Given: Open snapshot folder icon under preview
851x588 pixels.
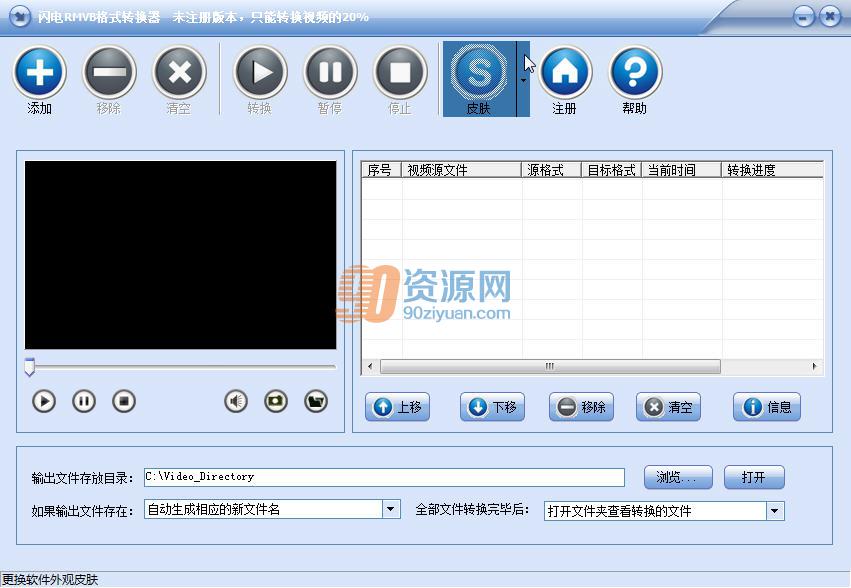Looking at the screenshot, I should pyautogui.click(x=316, y=402).
